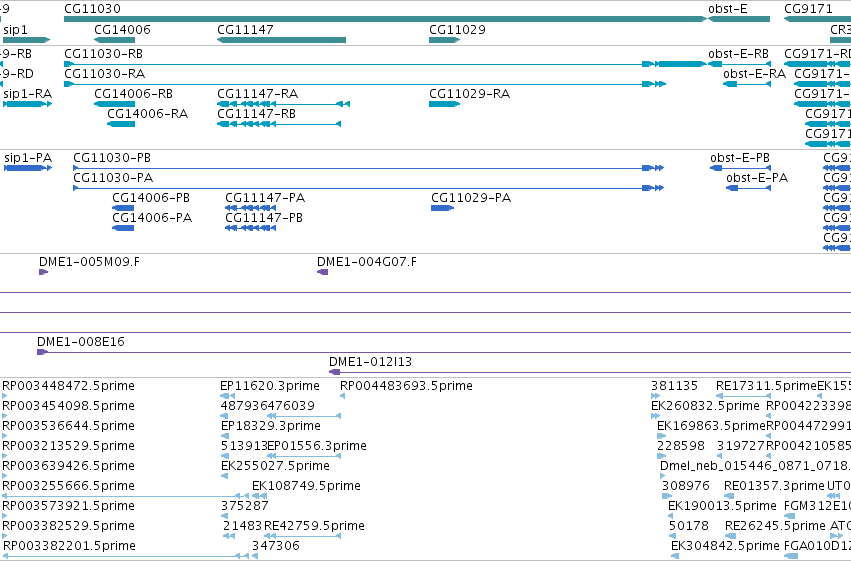
Task: Click the DME1-004G07.F marker arrow
Action: [x=322, y=272]
